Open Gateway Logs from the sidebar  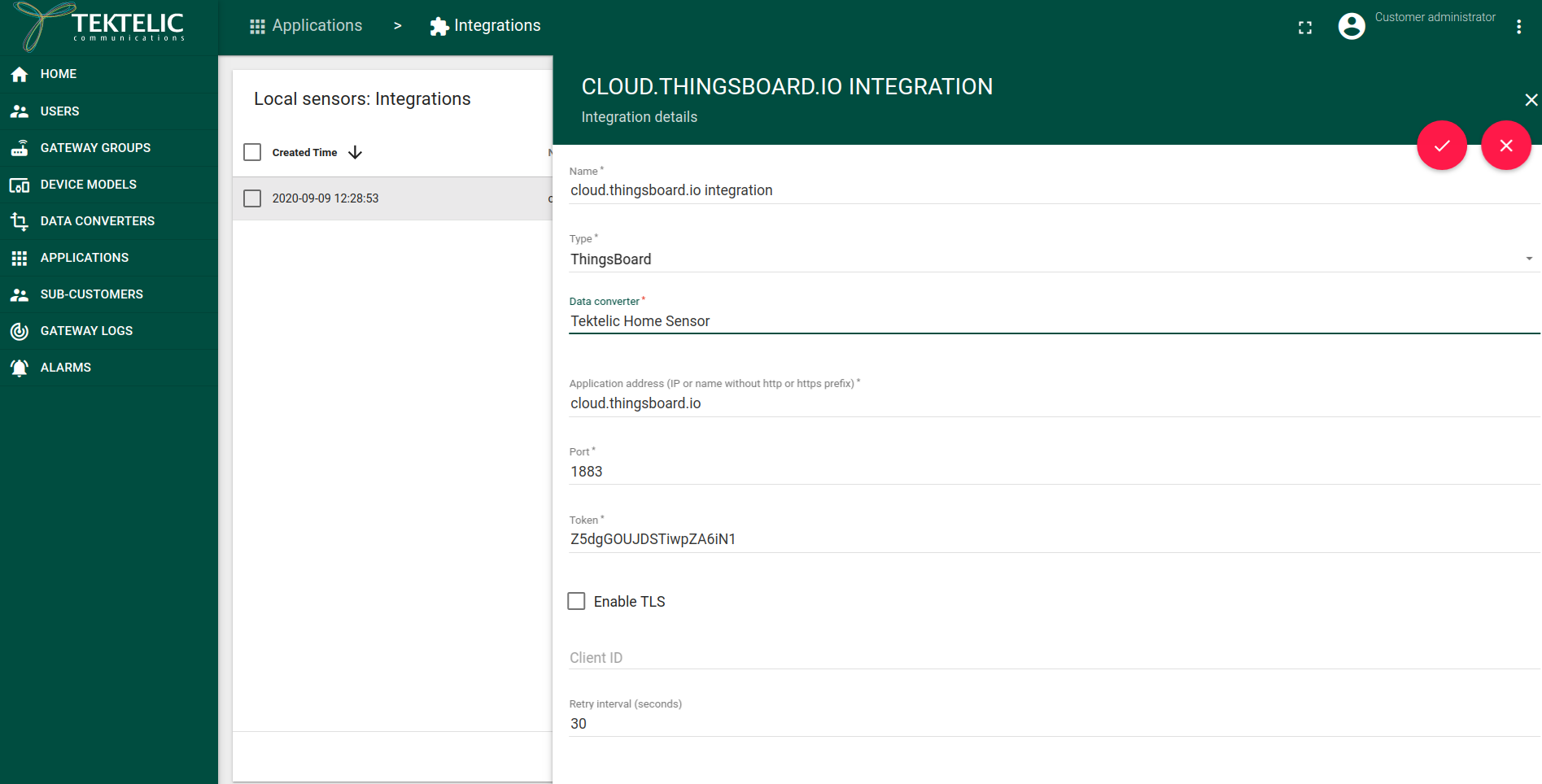86,331
